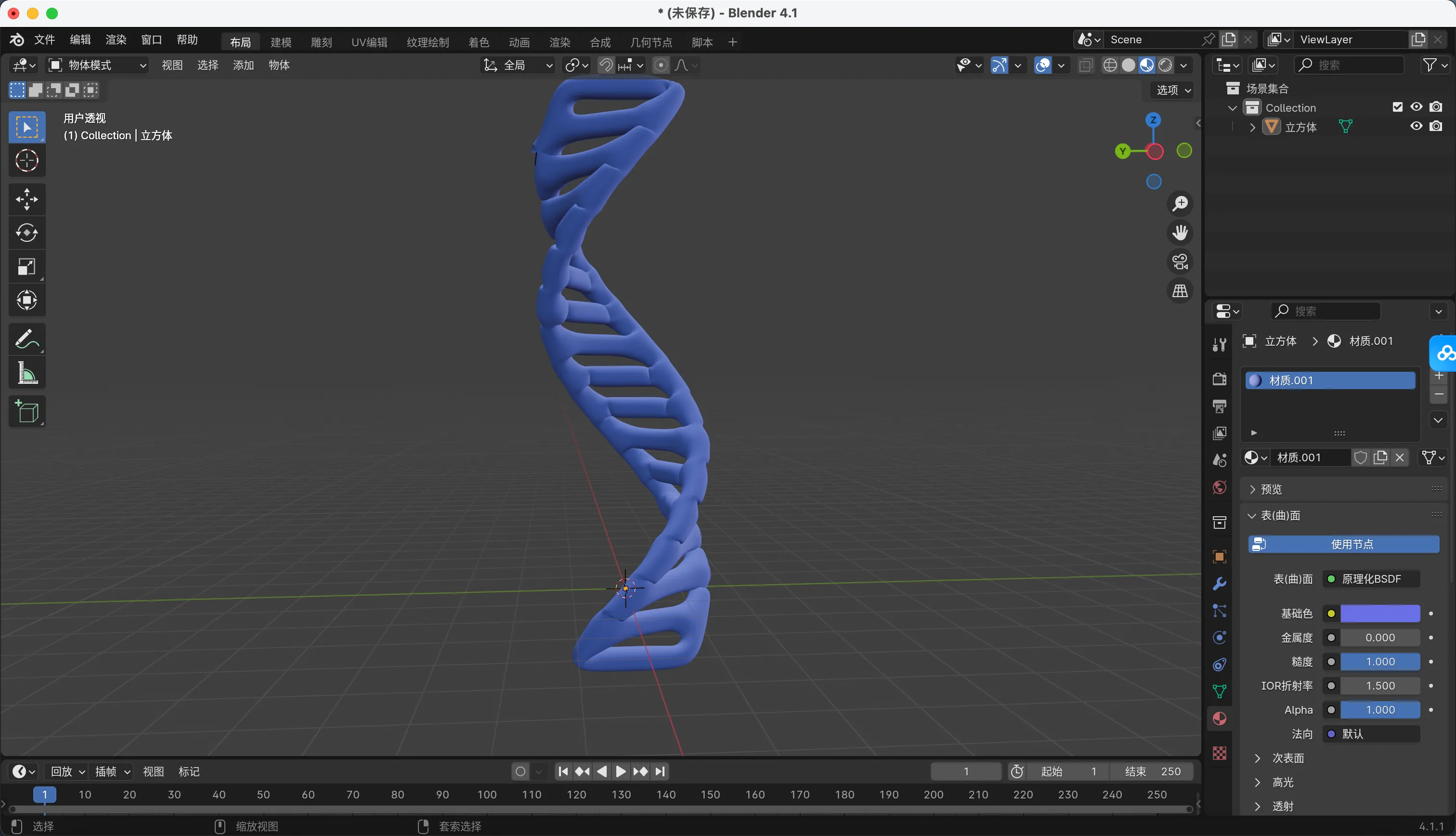The width and height of the screenshot is (1456, 836).
Task: Activate the Annotate pencil tool
Action: pos(26,339)
